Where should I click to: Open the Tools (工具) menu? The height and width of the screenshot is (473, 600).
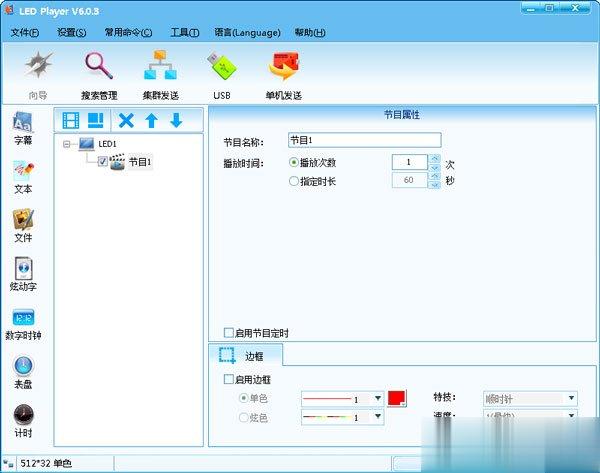[185, 33]
